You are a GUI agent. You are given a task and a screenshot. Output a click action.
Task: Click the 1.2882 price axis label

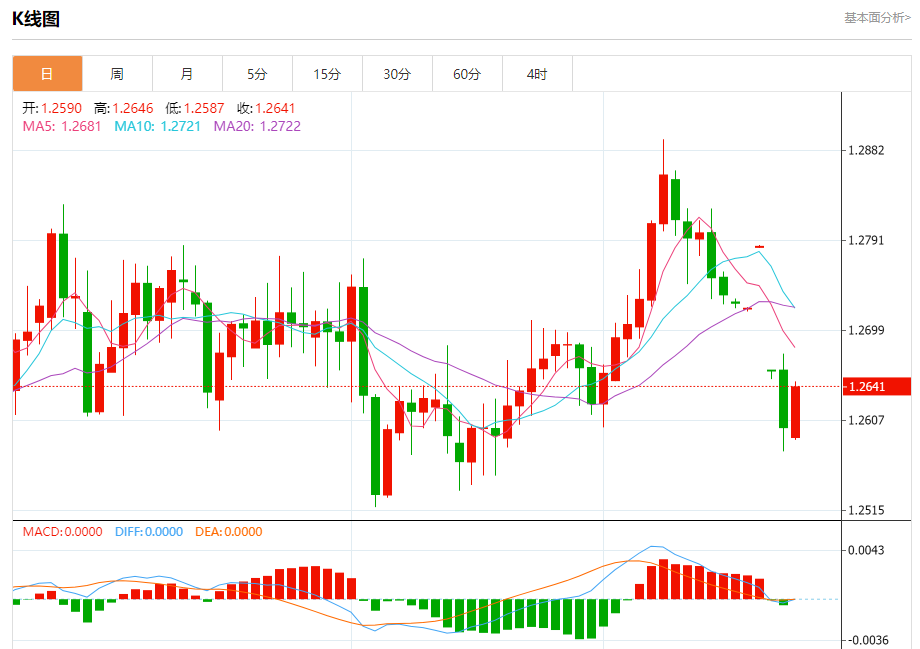866,150
